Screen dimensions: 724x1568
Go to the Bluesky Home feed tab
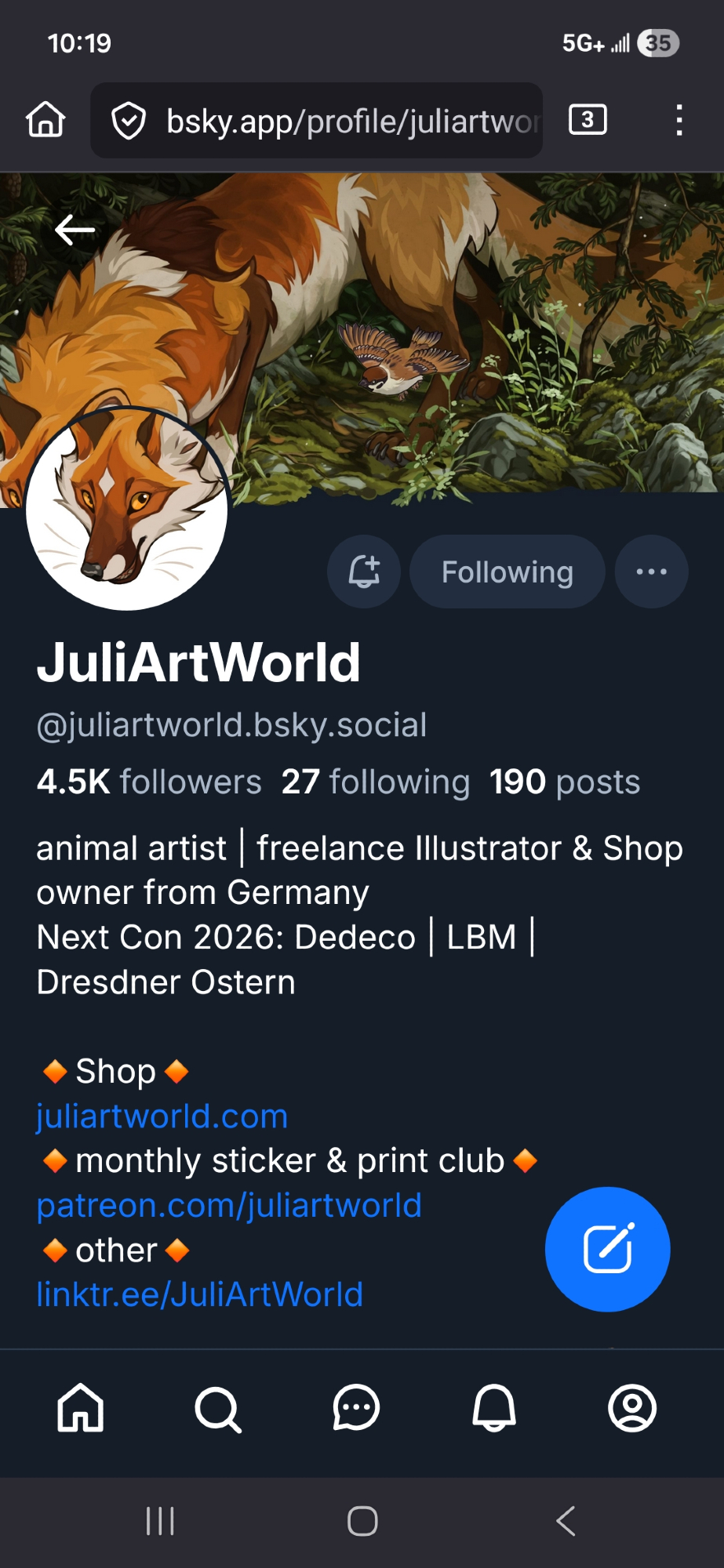pyautogui.click(x=81, y=1408)
